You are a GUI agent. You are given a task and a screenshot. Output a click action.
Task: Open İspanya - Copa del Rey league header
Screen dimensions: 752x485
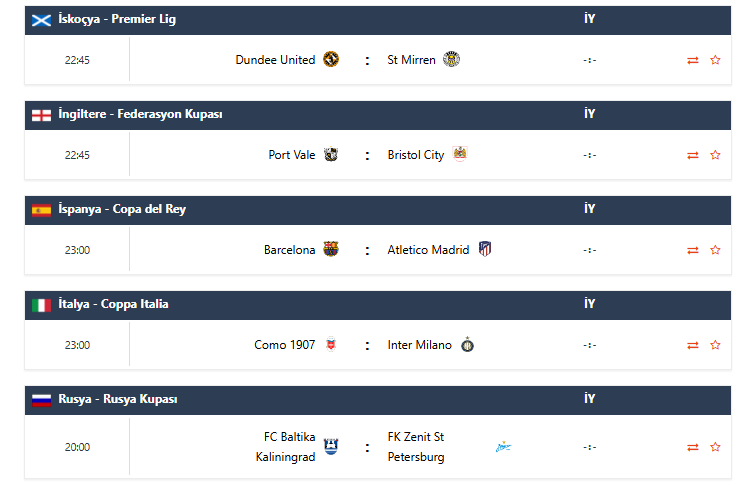click(x=122, y=209)
